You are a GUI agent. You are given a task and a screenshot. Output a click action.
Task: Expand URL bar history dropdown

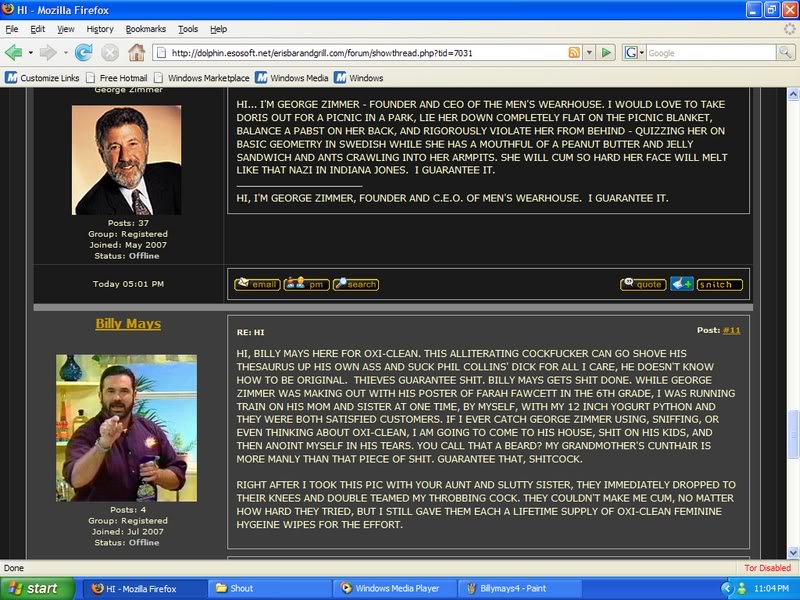click(589, 53)
